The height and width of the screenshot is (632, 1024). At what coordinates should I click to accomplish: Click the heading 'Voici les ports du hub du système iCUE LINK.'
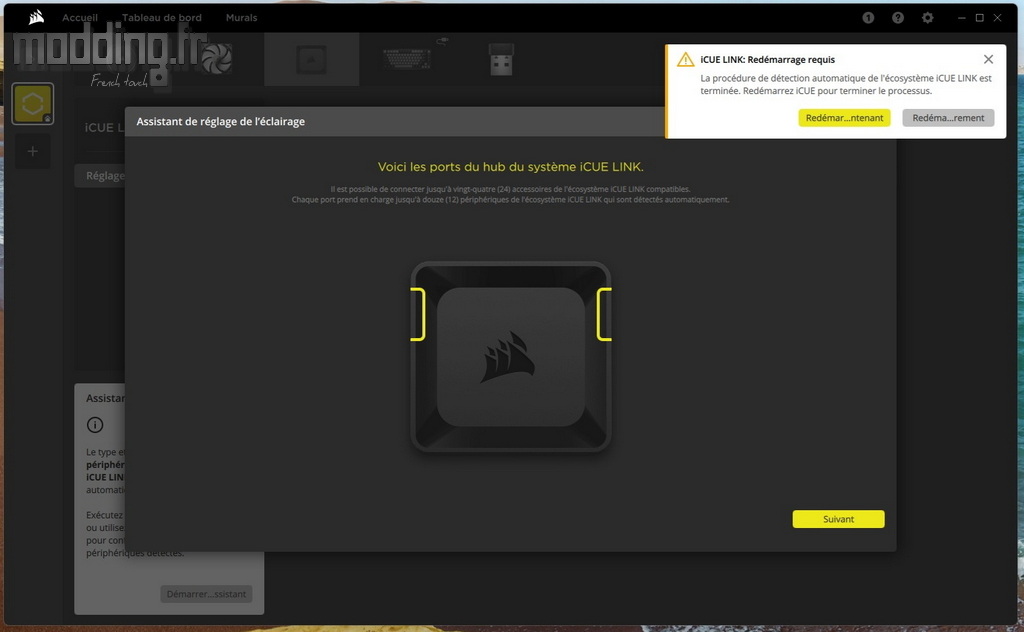(511, 167)
